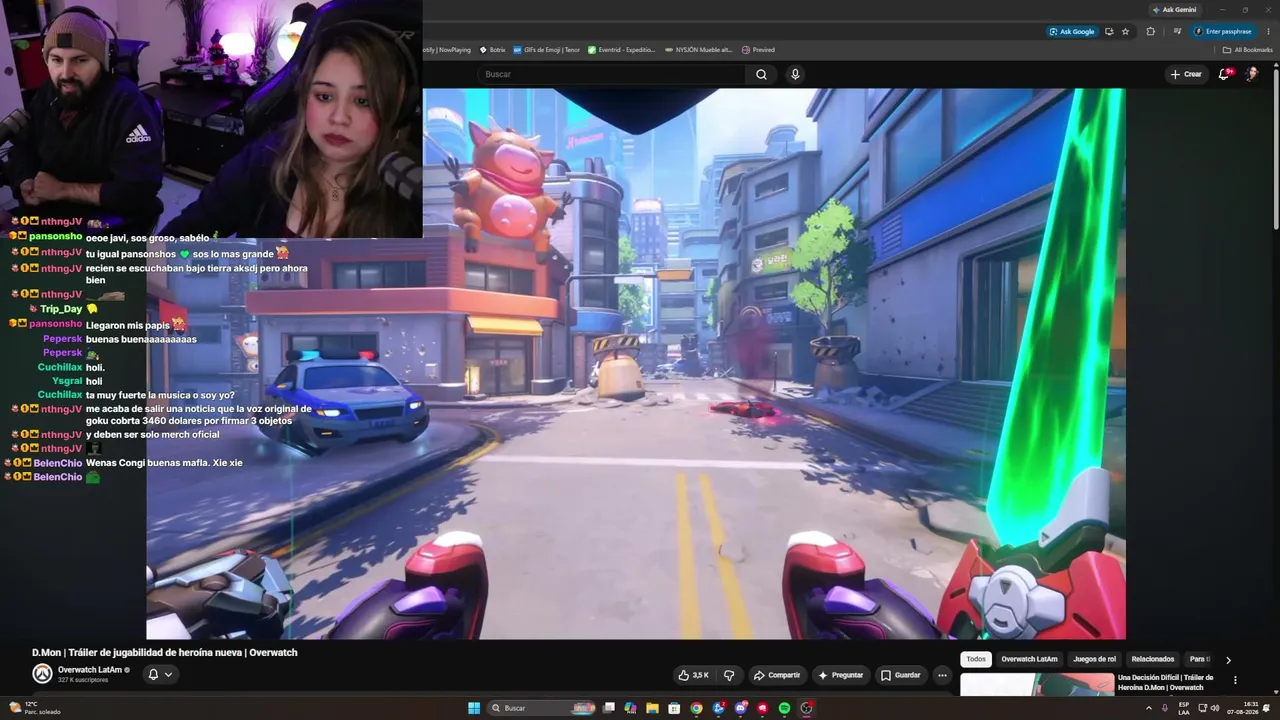Open Microsoft Store from the taskbar
Viewport: 1280px width, 720px height.
pyautogui.click(x=674, y=708)
